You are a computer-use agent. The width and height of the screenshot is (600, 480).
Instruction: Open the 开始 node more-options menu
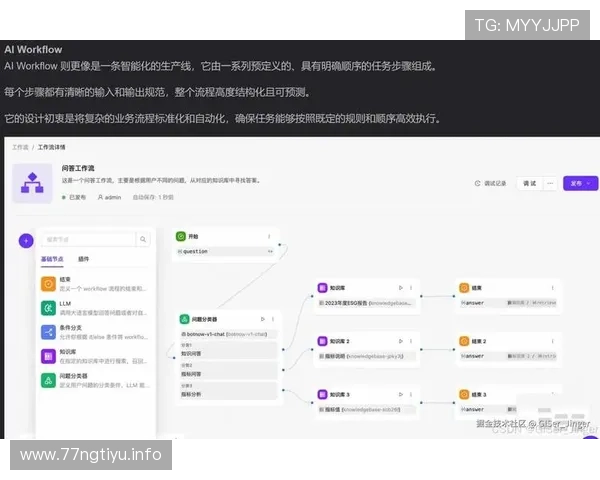(x=269, y=237)
